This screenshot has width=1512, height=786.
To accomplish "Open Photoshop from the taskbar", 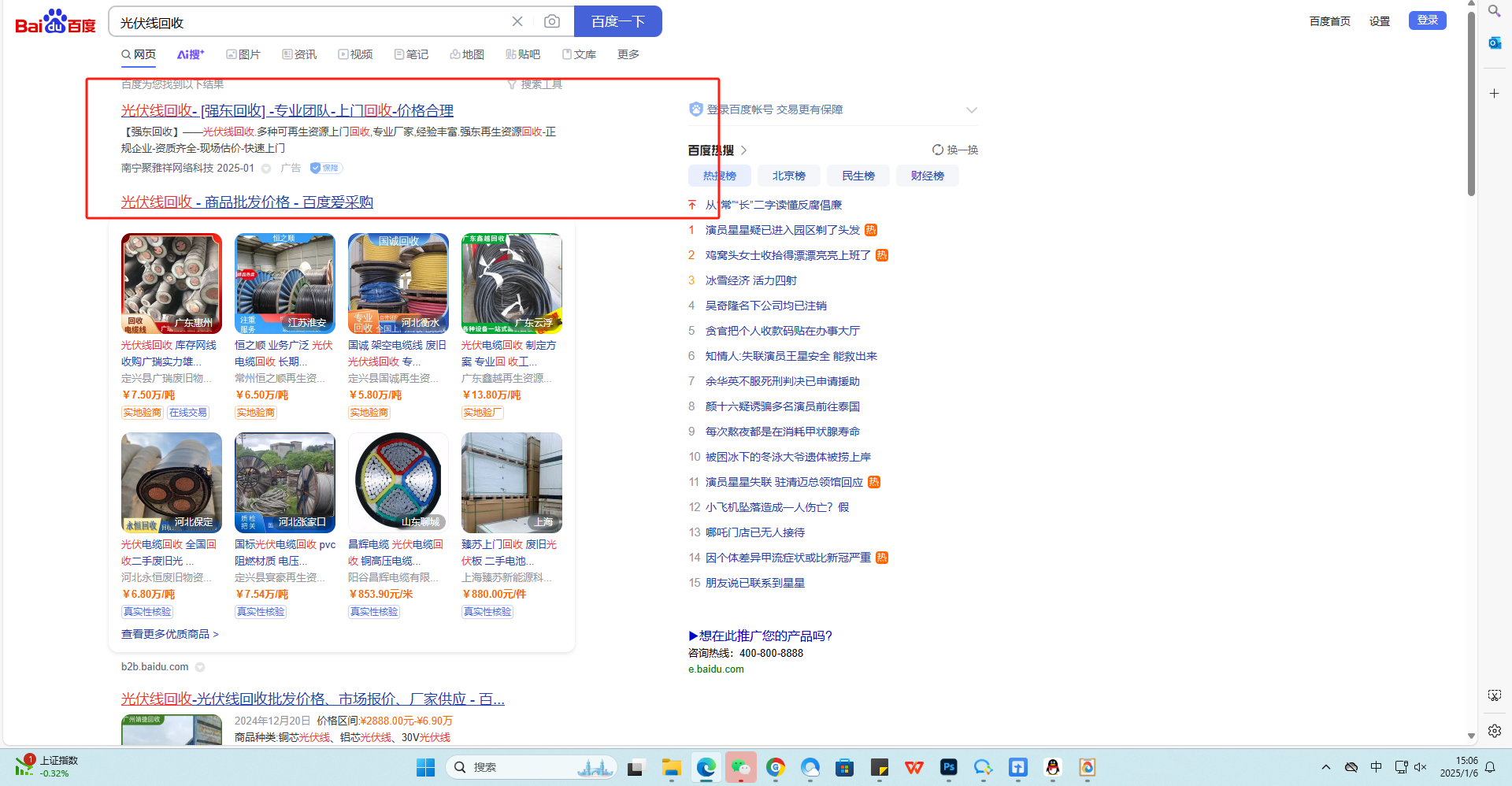I will point(949,767).
